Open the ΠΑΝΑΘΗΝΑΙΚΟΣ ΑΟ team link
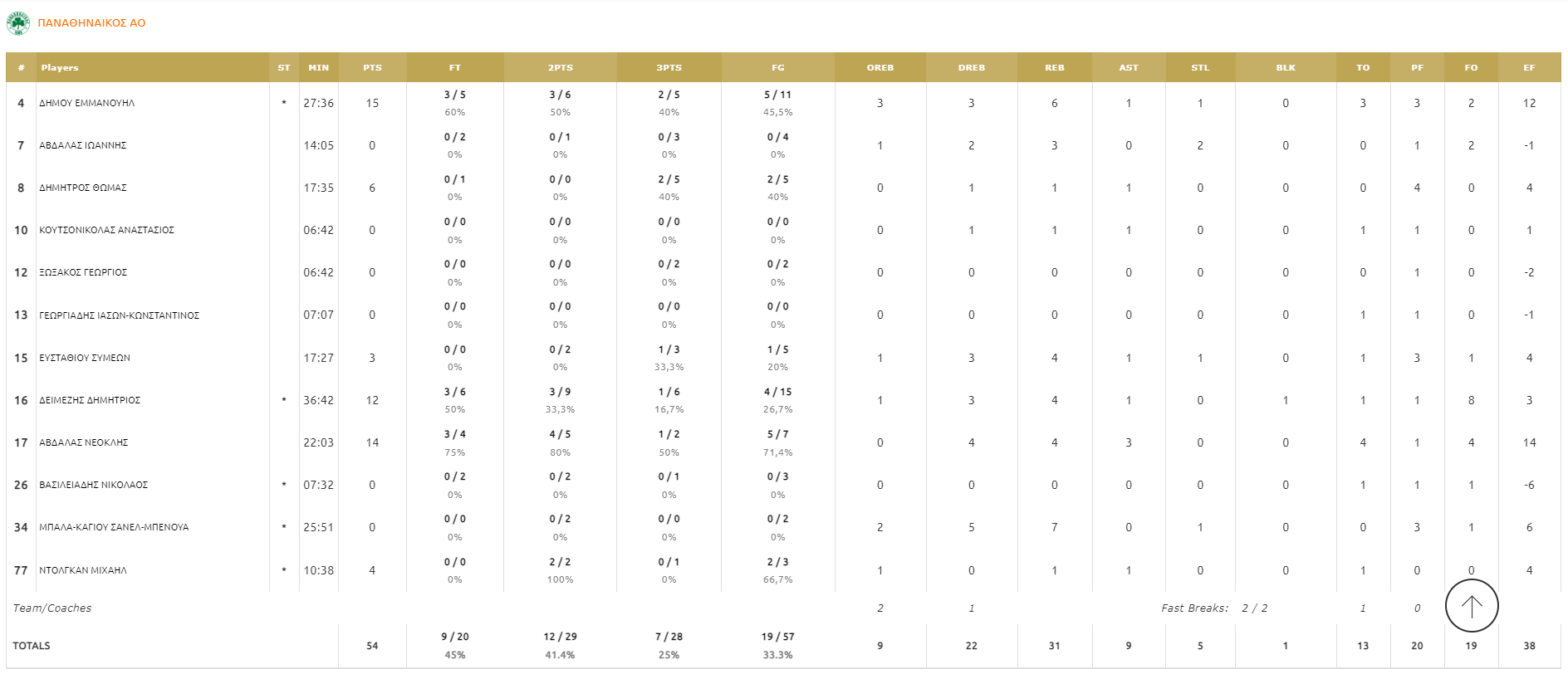1568x679 pixels. click(x=91, y=23)
